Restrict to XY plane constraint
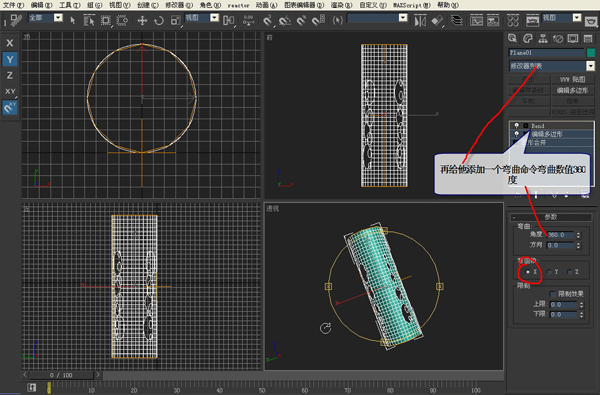Screen dimensions: 600x395 point(10,91)
